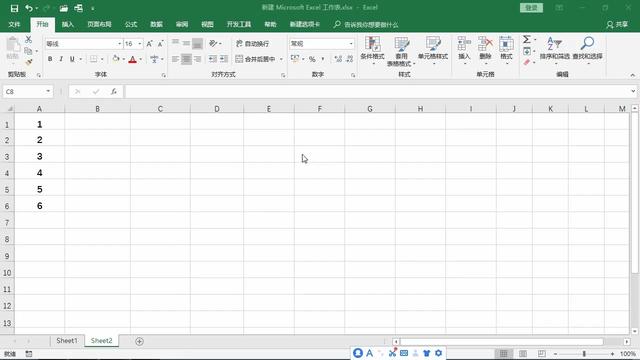Select cell A3 containing 3
This screenshot has height=360, width=640.
(40, 156)
